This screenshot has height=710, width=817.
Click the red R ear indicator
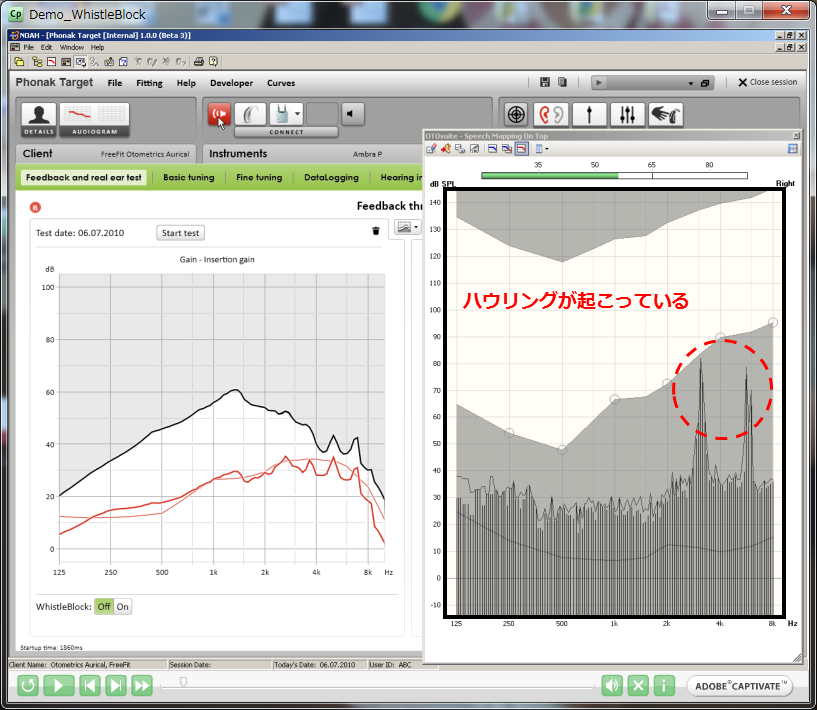pos(35,207)
